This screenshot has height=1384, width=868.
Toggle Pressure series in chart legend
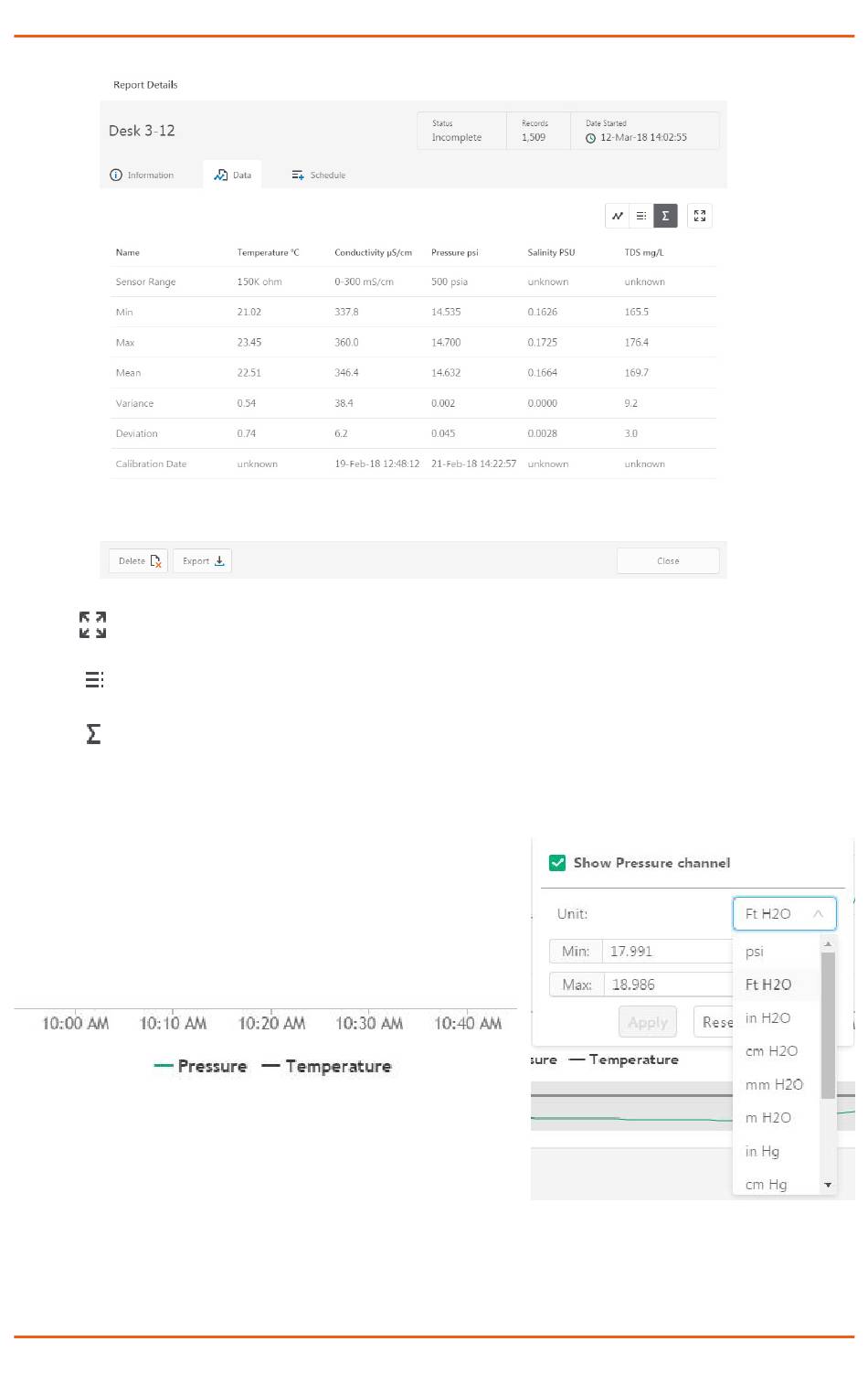(201, 1066)
